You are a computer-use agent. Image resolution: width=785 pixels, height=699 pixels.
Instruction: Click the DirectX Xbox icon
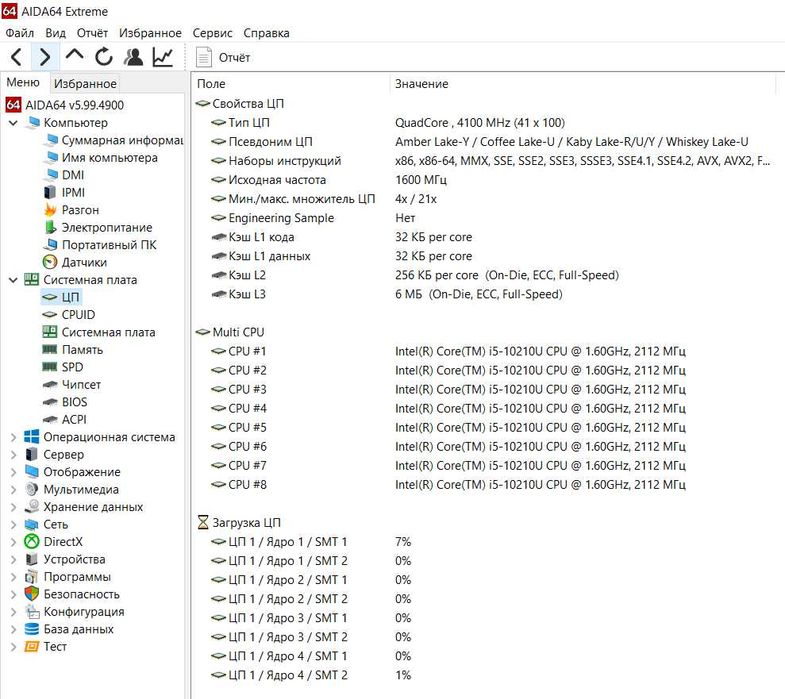32,542
